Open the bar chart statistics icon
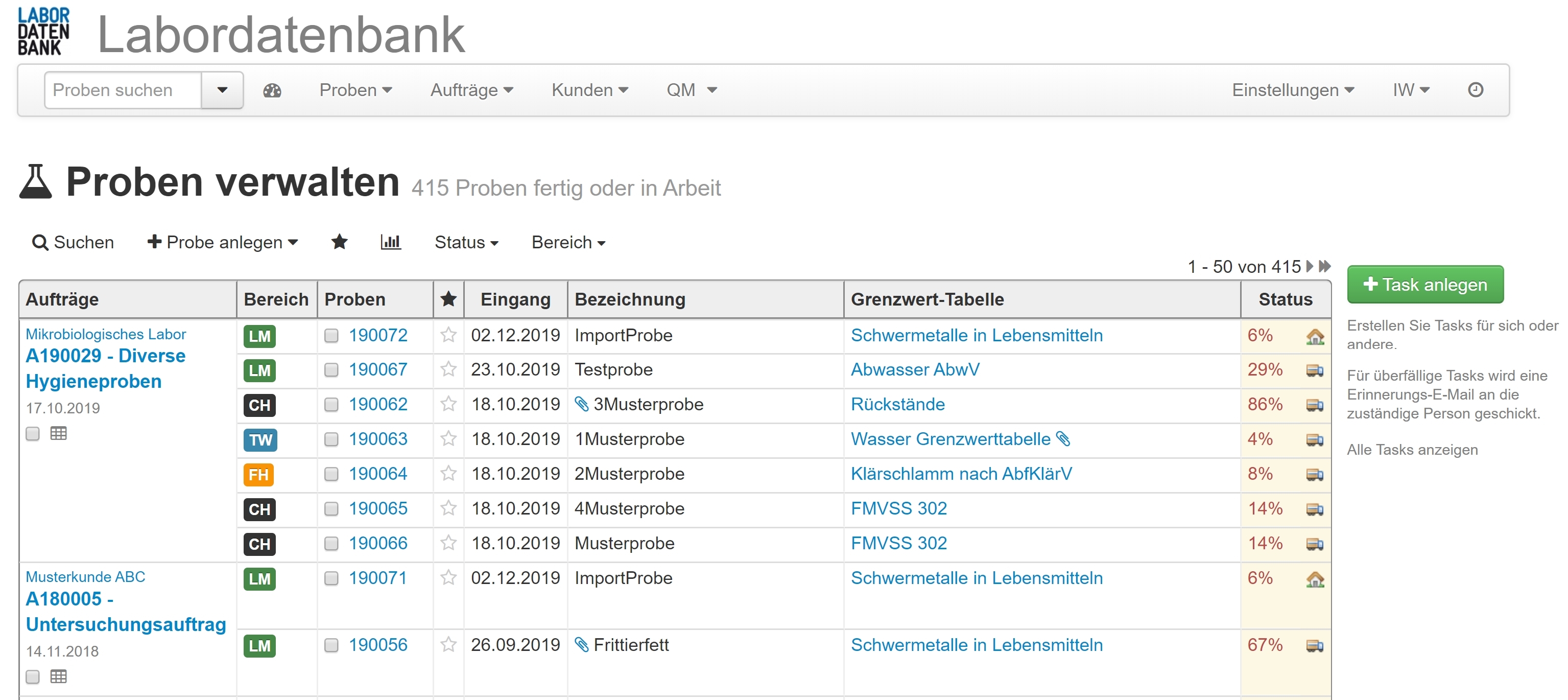This screenshot has width=1568, height=700. [x=390, y=242]
